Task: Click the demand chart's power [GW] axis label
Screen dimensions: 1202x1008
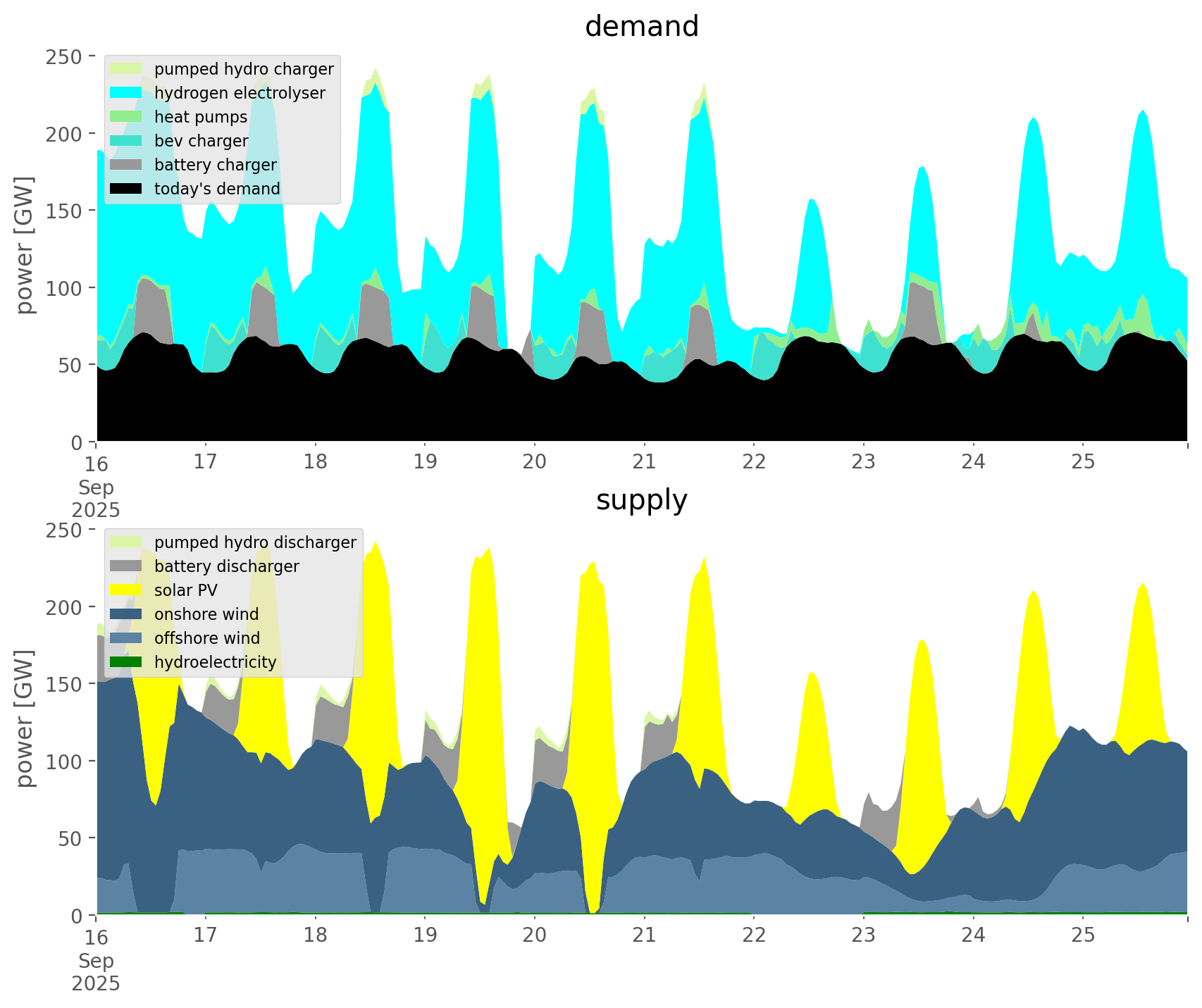Action: 25,245
